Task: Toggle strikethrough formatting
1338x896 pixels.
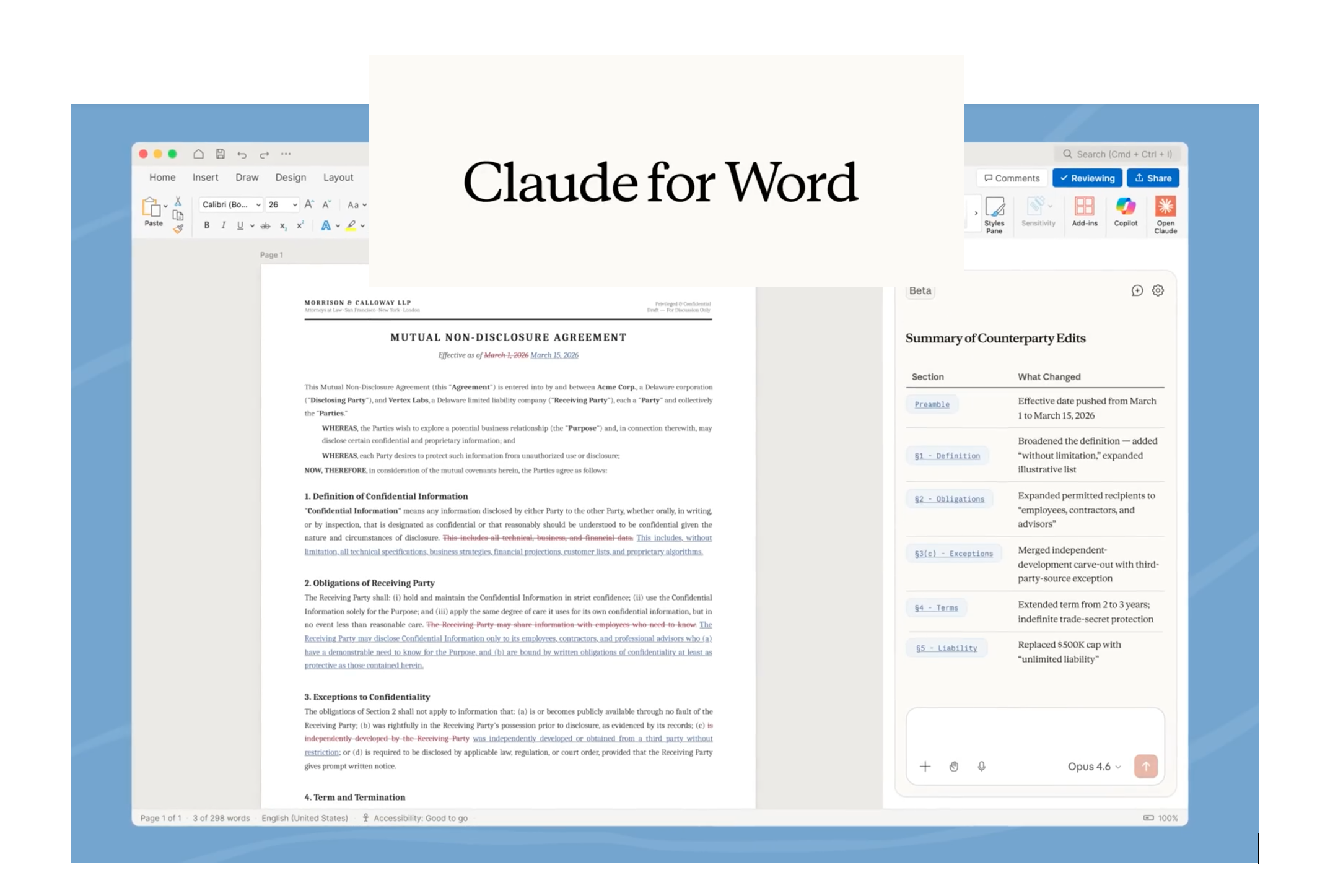Action: coord(265,225)
